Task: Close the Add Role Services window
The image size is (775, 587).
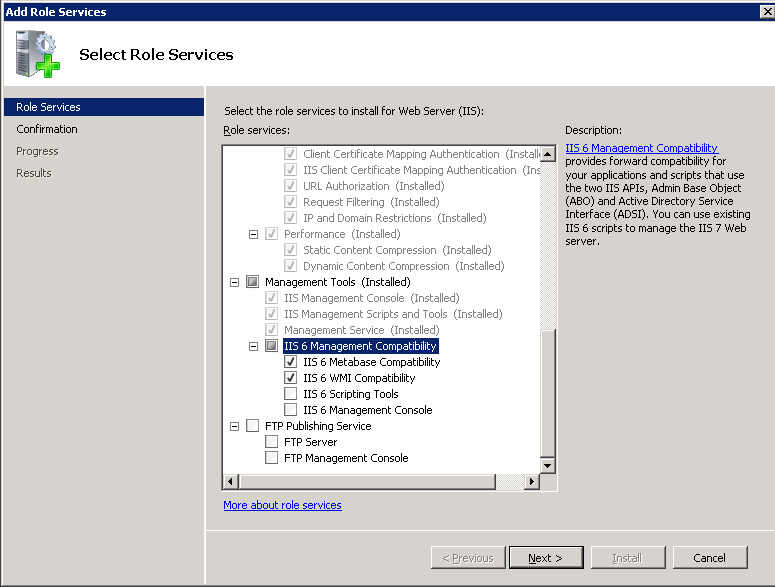Action: [765, 11]
